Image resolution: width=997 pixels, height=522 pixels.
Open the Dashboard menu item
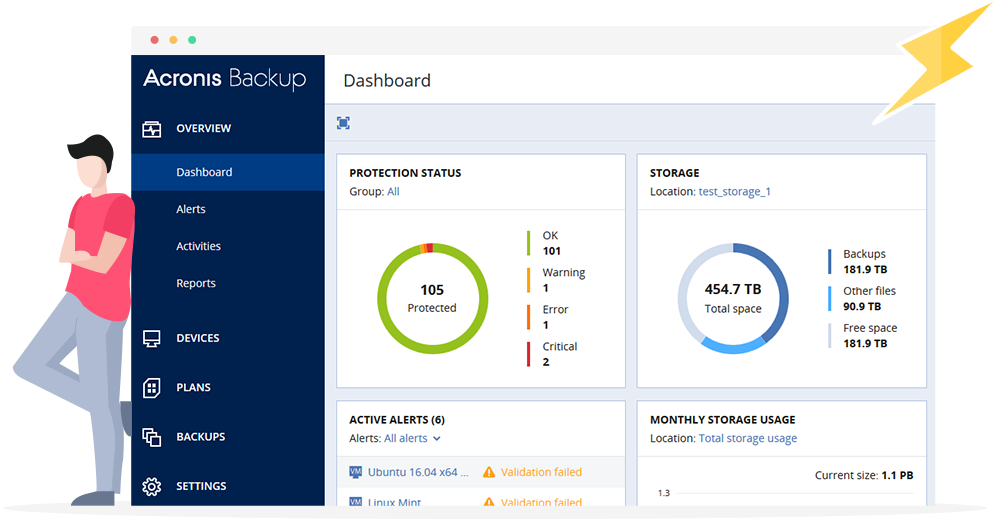click(204, 172)
